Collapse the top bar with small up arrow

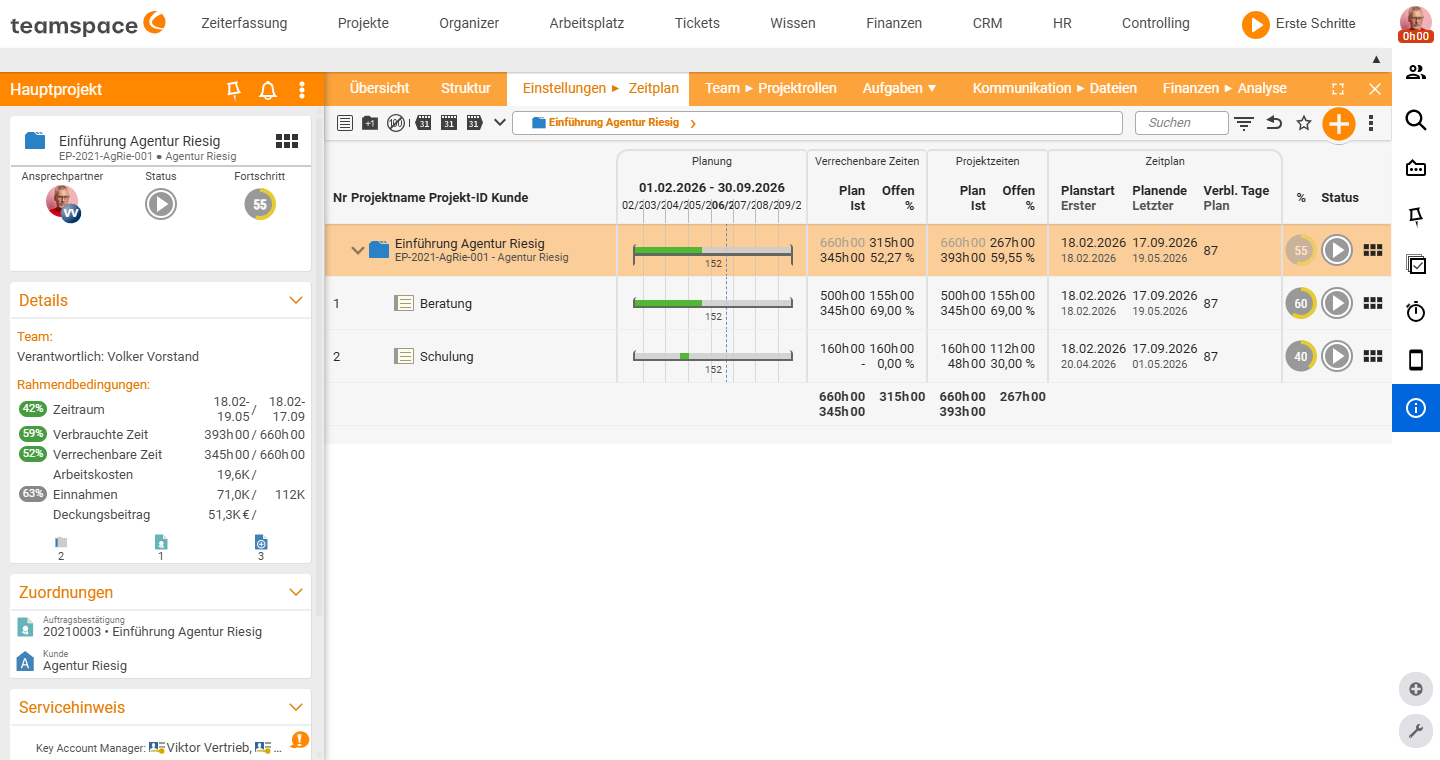coord(1376,60)
